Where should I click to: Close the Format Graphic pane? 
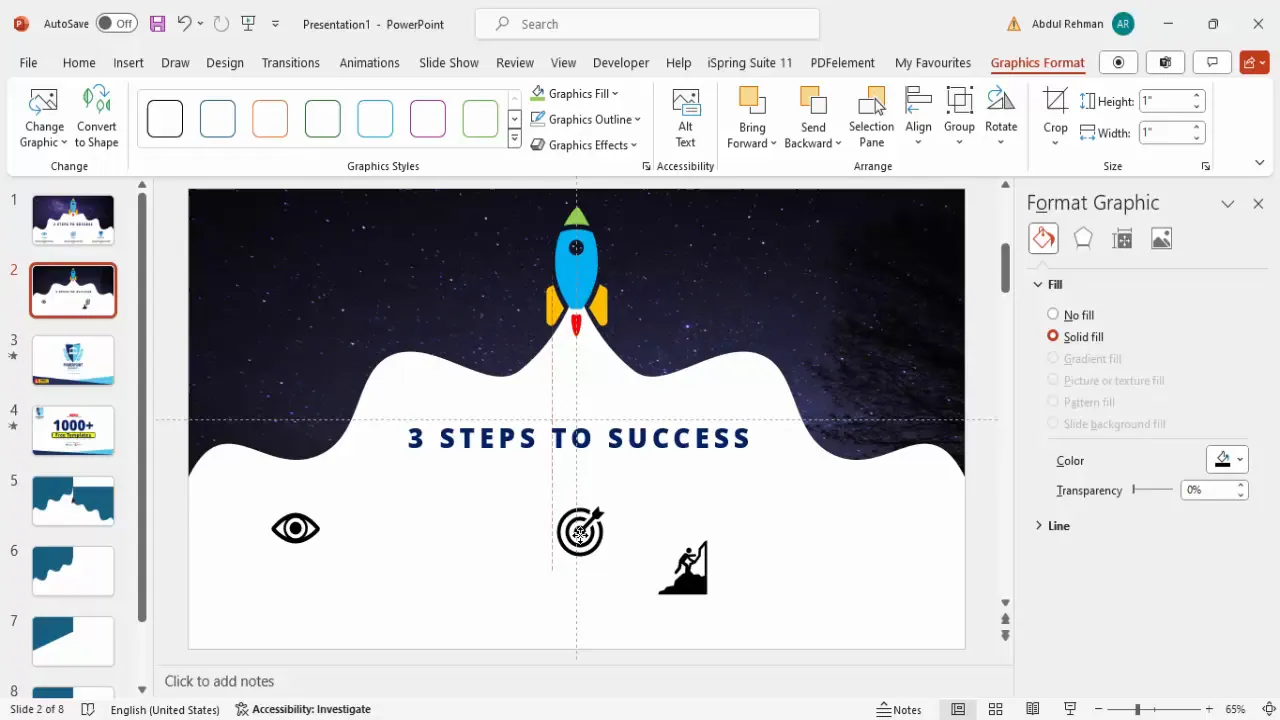click(1258, 203)
